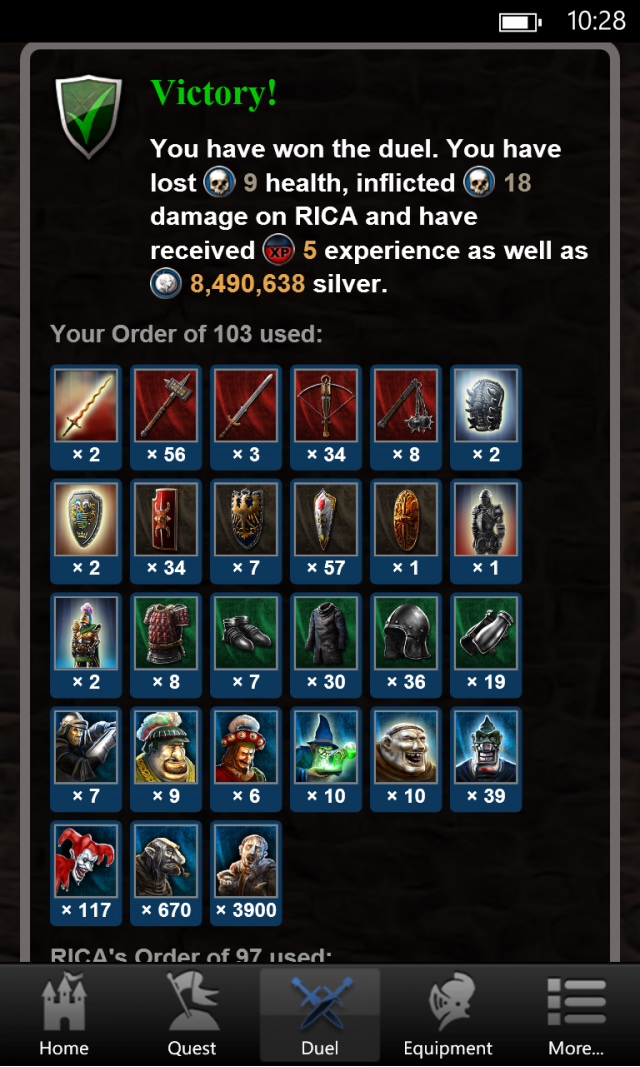Switch to the Quest tab

point(192,1014)
